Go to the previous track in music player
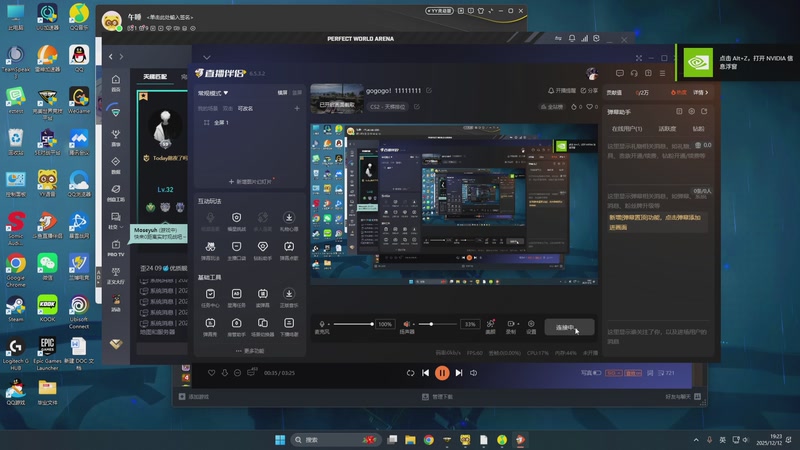The height and width of the screenshot is (450, 800). coord(426,373)
